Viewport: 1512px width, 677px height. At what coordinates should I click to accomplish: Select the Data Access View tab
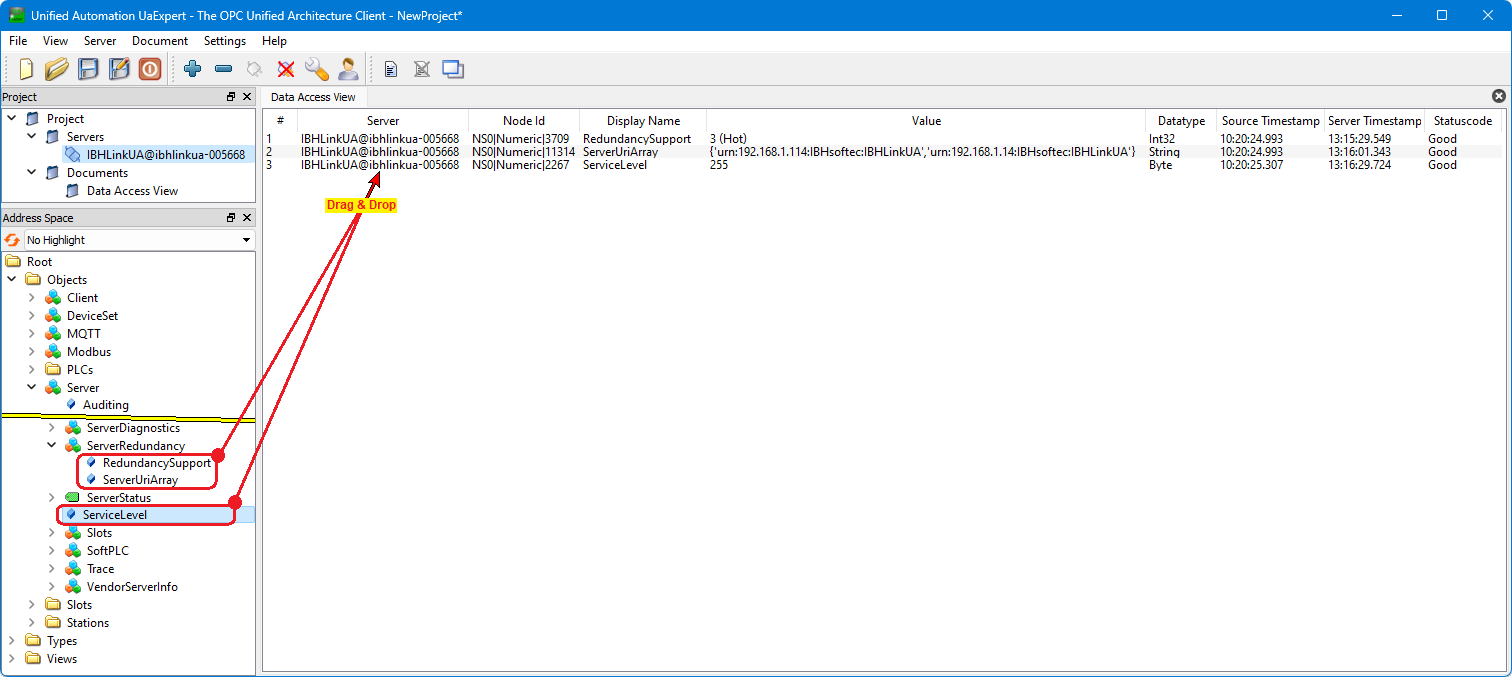click(313, 97)
